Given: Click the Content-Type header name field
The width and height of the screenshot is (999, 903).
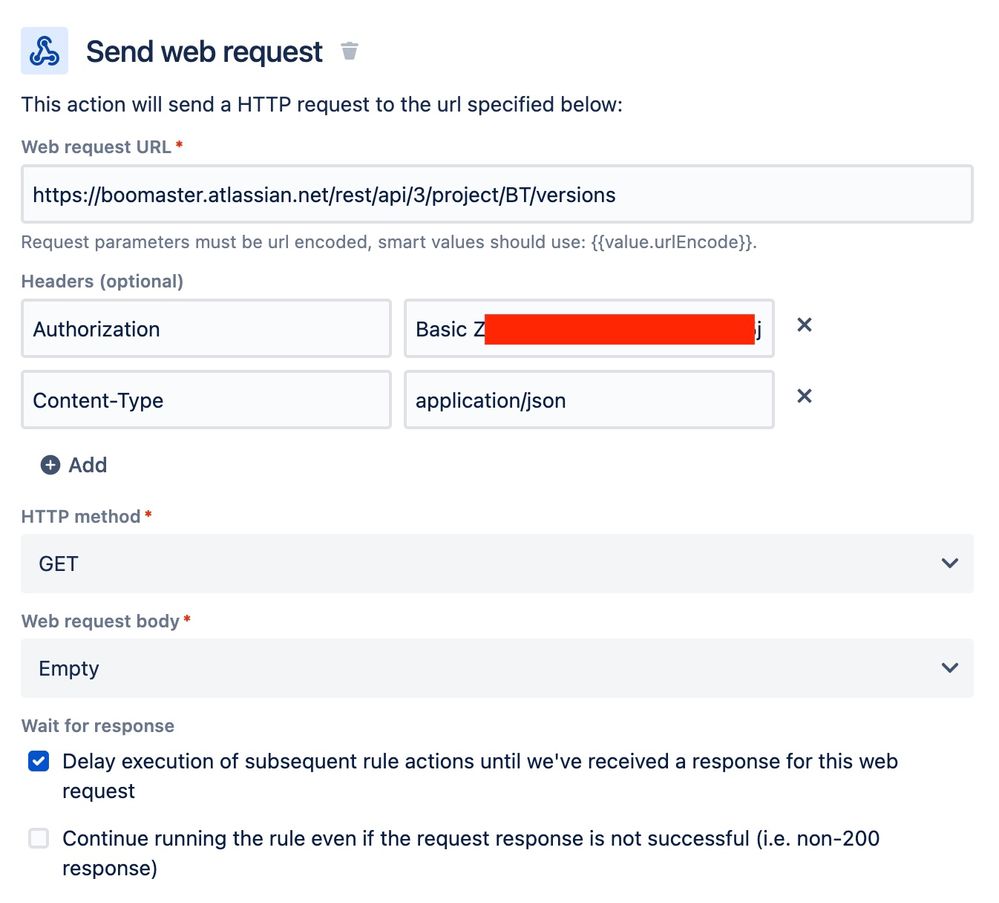Looking at the screenshot, I should (205, 399).
